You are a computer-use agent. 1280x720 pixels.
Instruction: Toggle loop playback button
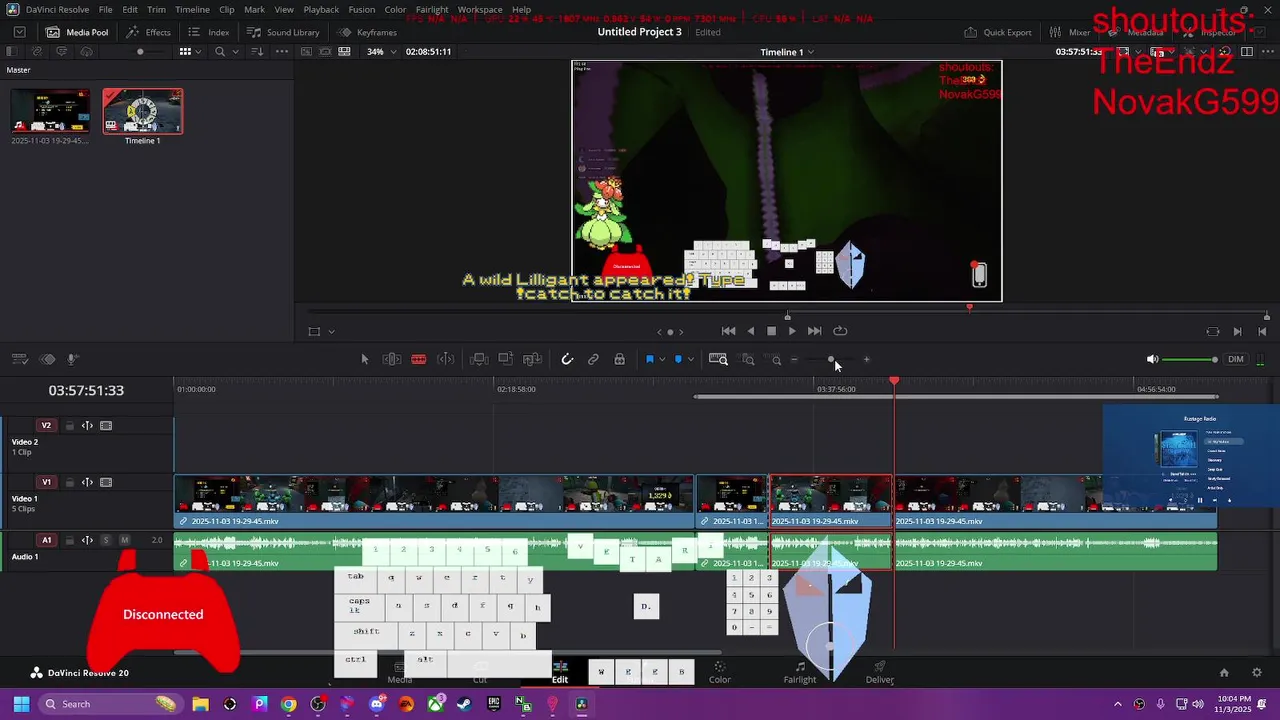coord(840,331)
